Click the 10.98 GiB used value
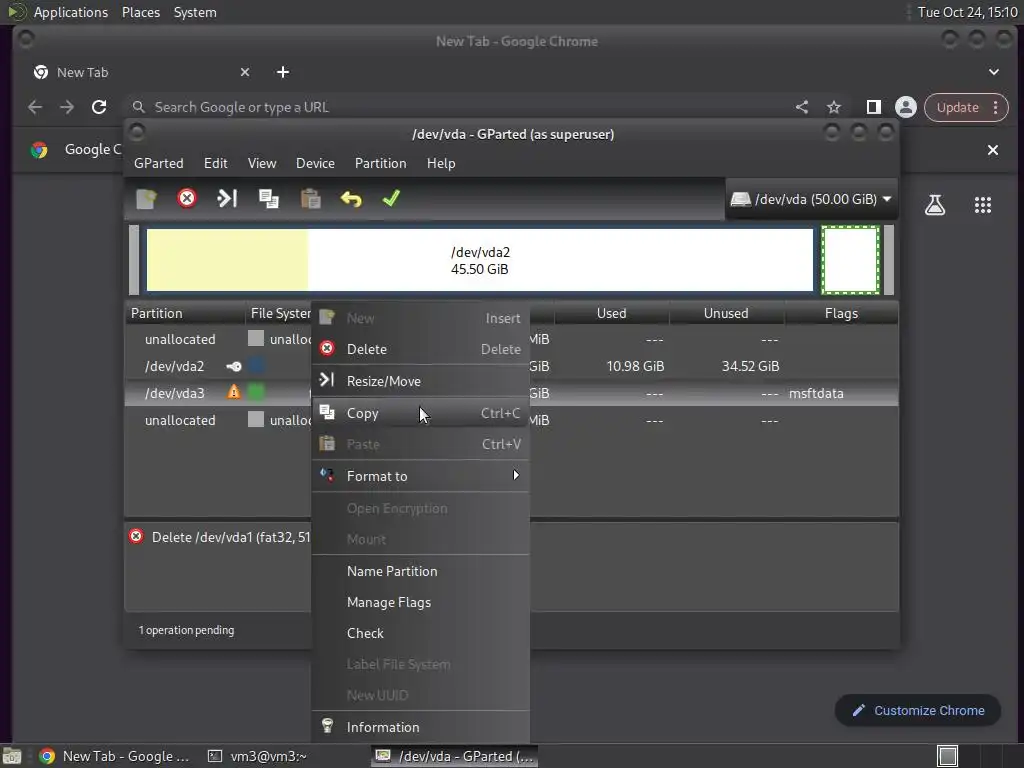 click(635, 366)
